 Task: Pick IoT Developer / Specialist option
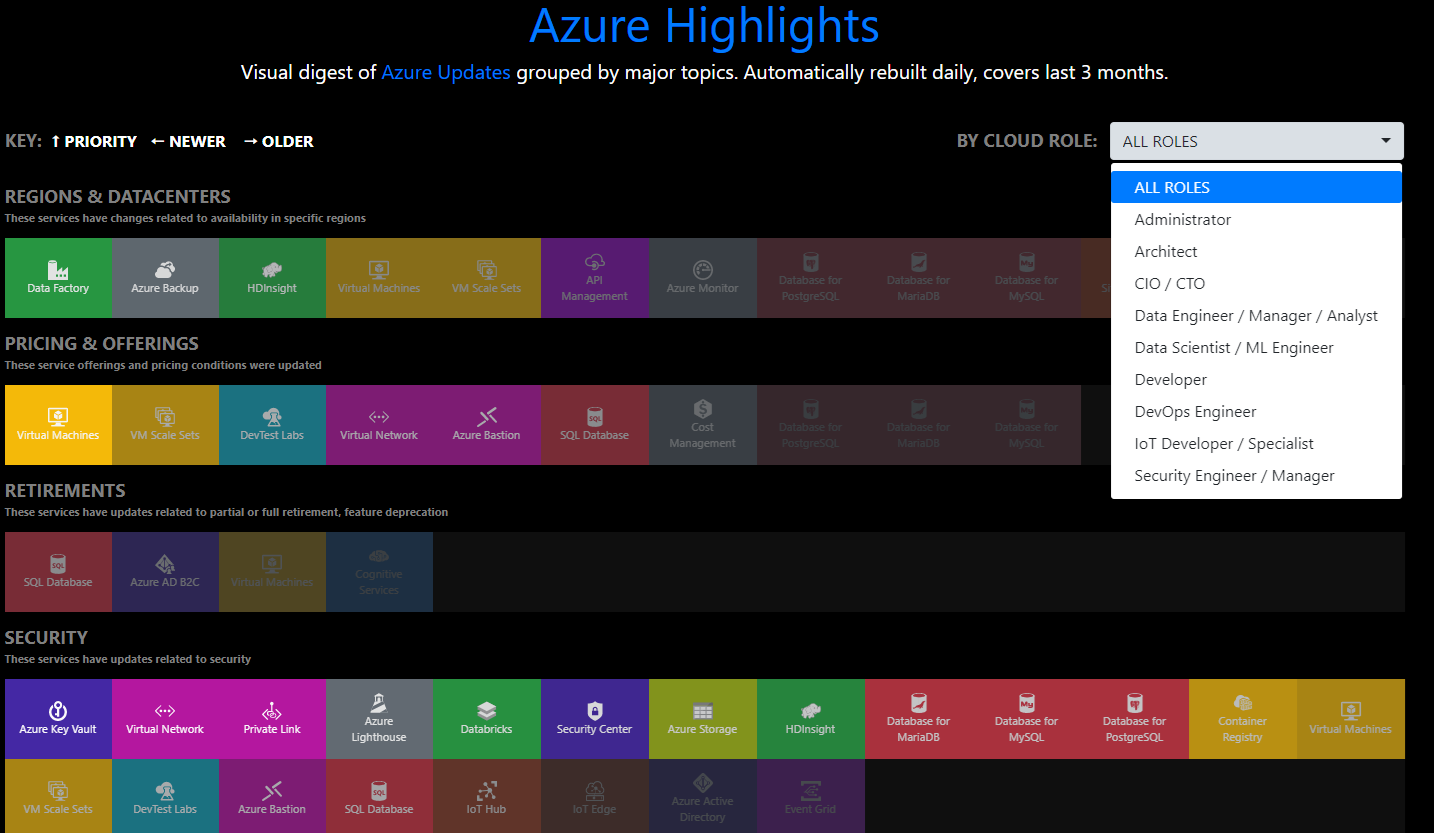coord(1256,443)
